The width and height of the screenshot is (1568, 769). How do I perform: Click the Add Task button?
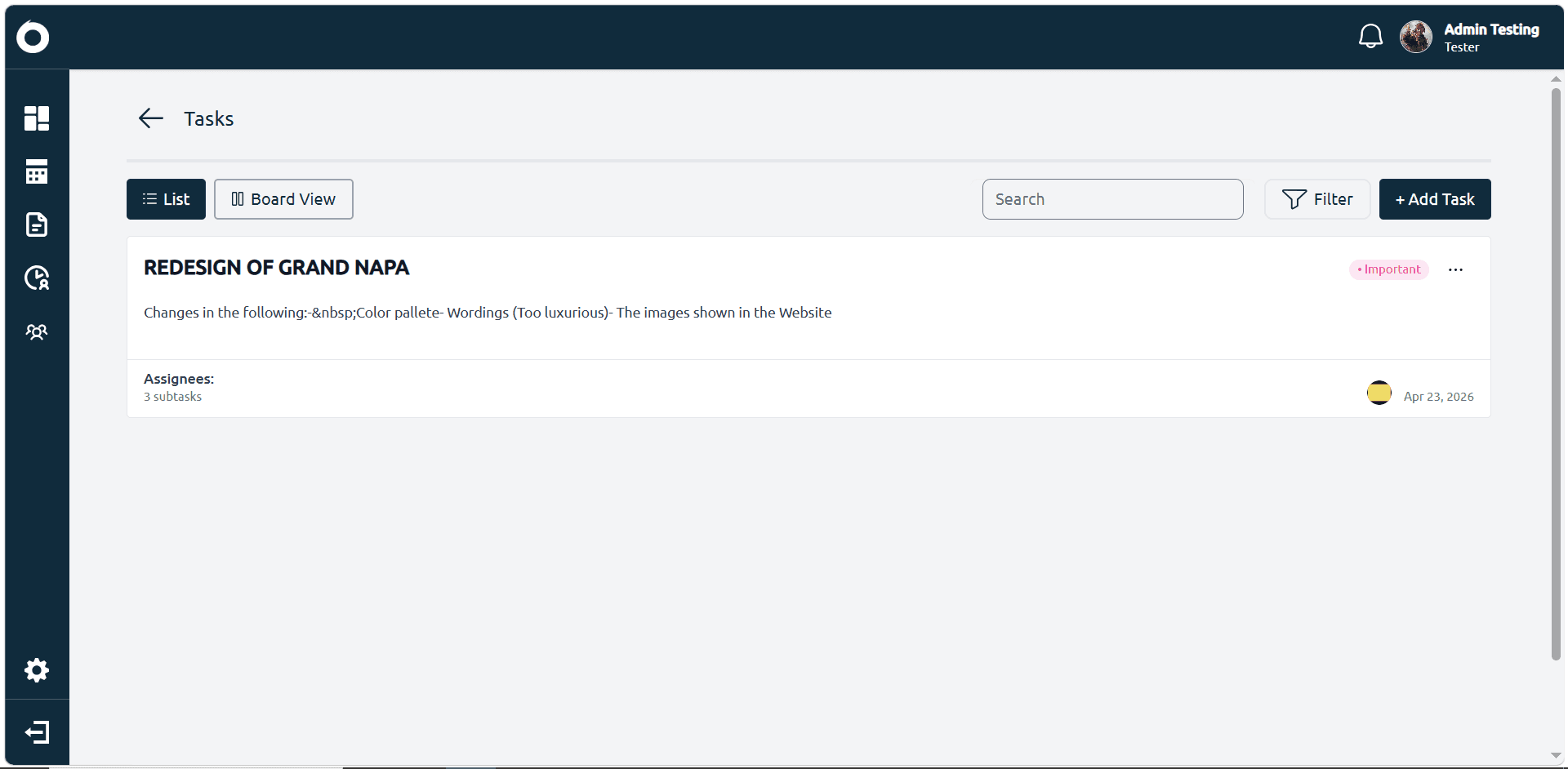[x=1435, y=198]
